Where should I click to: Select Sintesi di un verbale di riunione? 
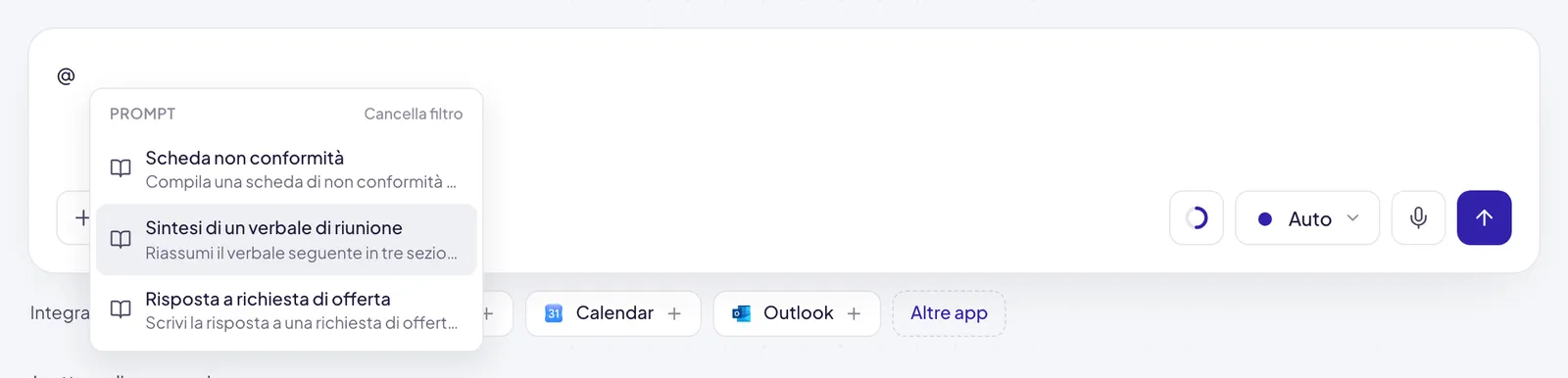click(x=286, y=239)
